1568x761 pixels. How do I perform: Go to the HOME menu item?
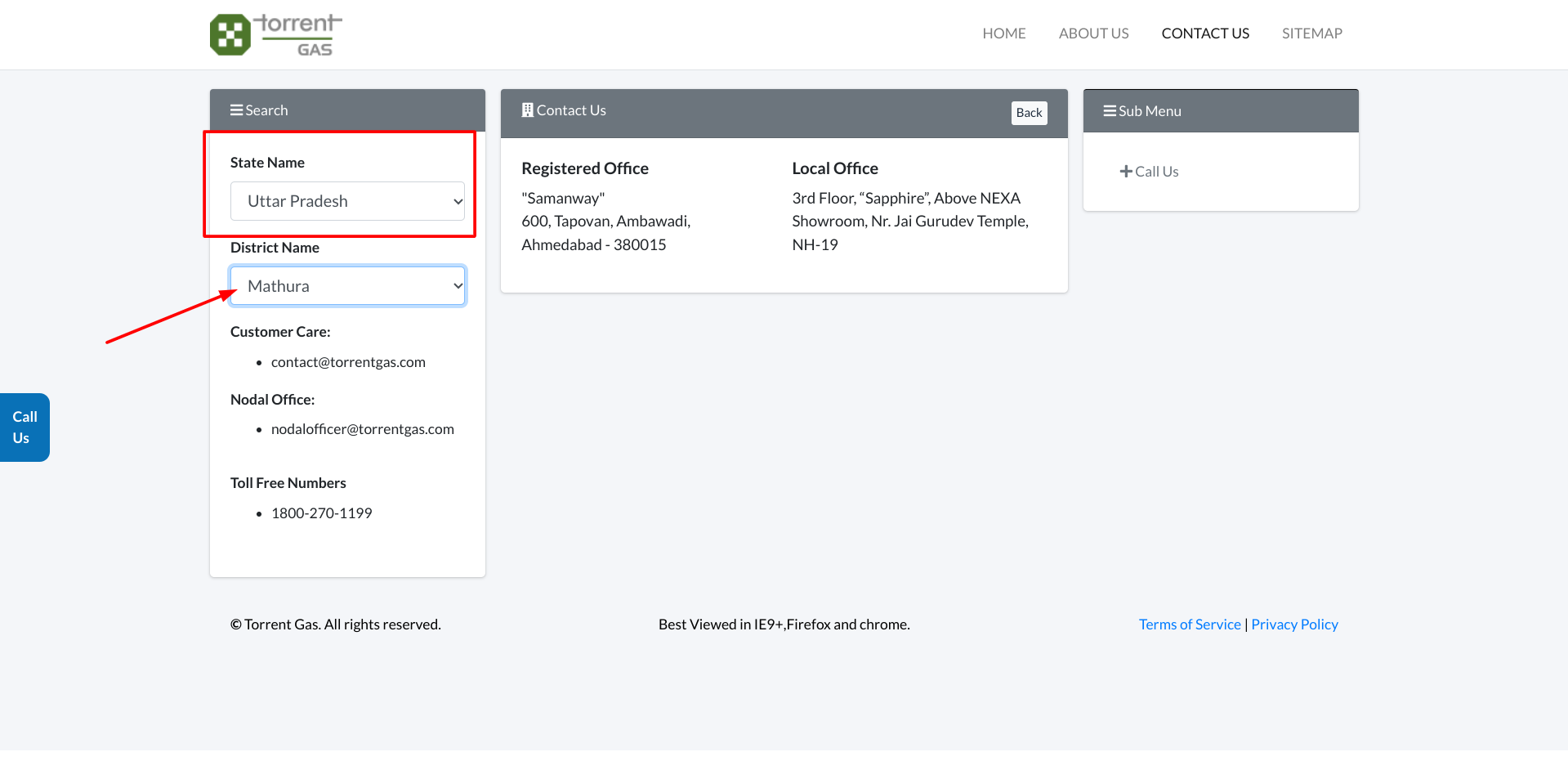1003,34
